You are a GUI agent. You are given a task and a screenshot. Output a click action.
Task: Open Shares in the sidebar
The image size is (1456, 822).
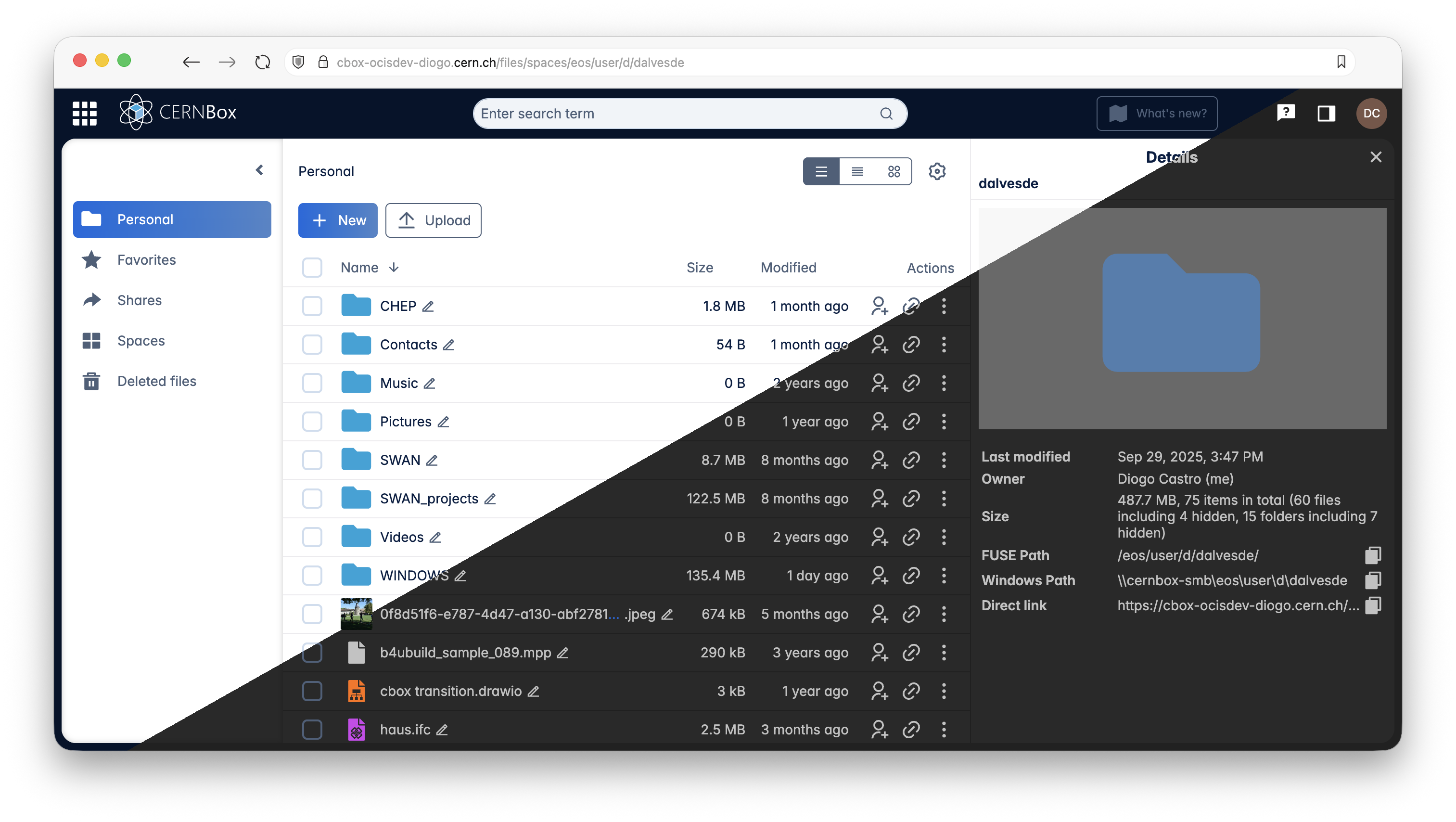[x=139, y=300]
